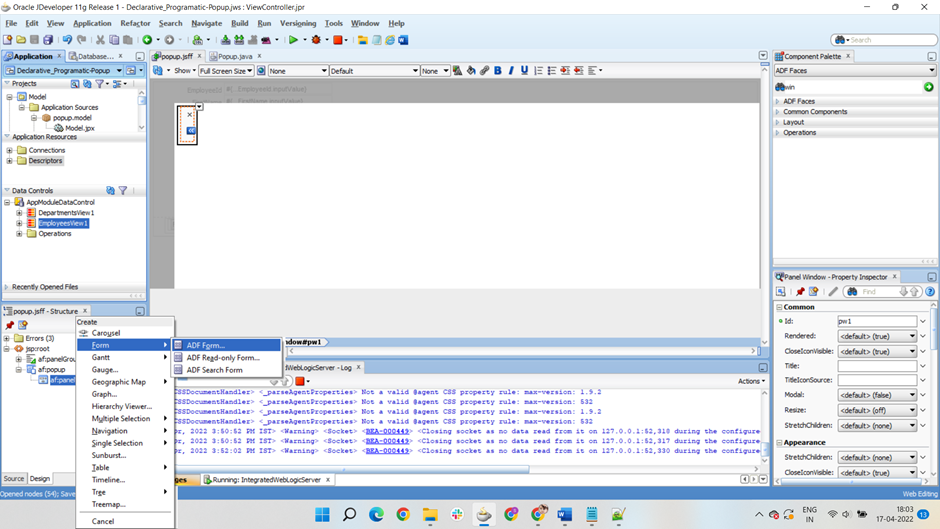Choose Cancel in the Create menu
The height and width of the screenshot is (529, 940).
coord(125,521)
